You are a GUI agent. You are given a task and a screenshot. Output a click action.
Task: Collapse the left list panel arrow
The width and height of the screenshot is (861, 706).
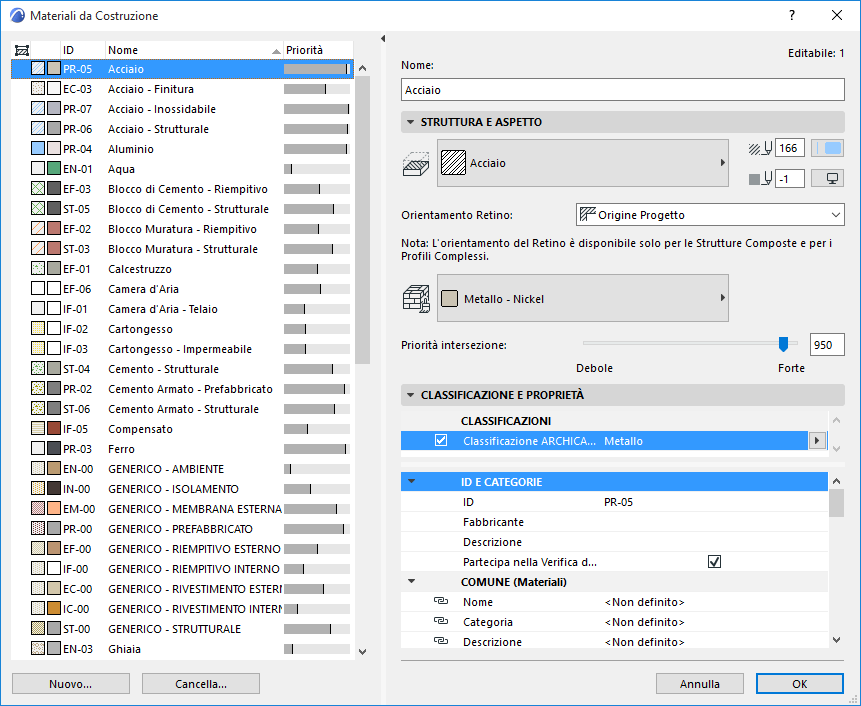click(383, 38)
